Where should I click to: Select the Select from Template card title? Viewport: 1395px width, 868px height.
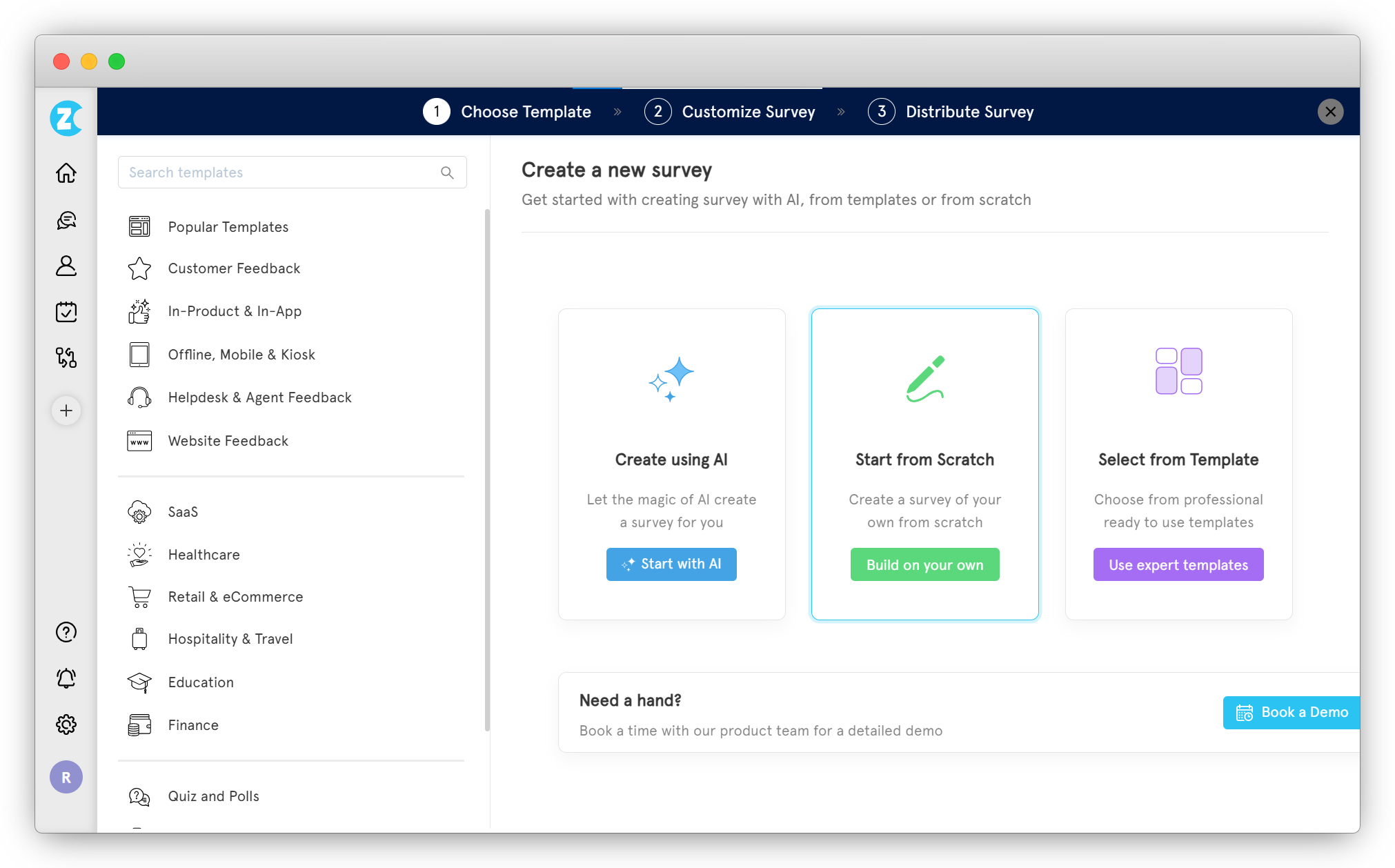pos(1178,460)
